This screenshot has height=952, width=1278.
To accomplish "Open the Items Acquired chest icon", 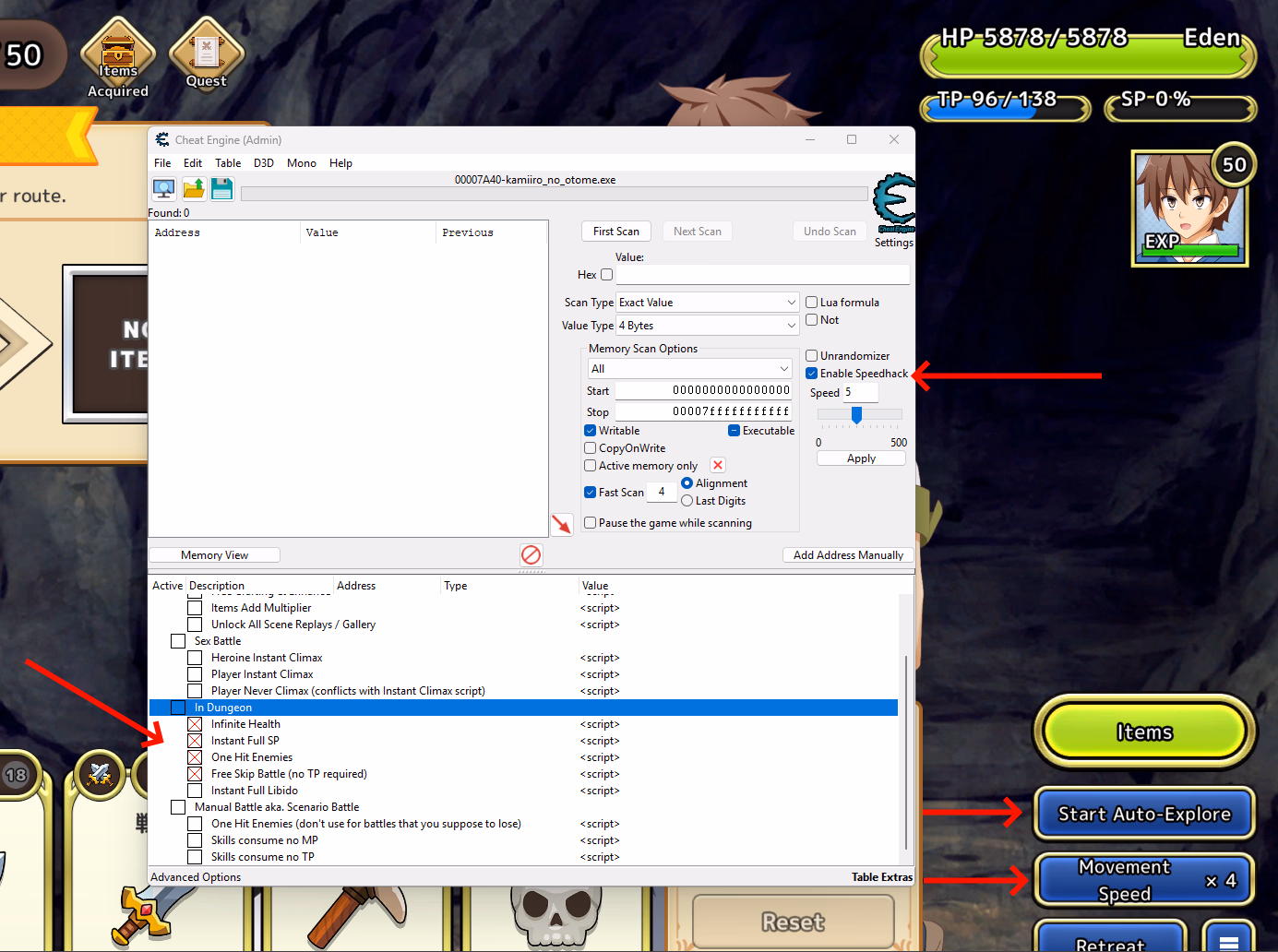I will (x=118, y=55).
